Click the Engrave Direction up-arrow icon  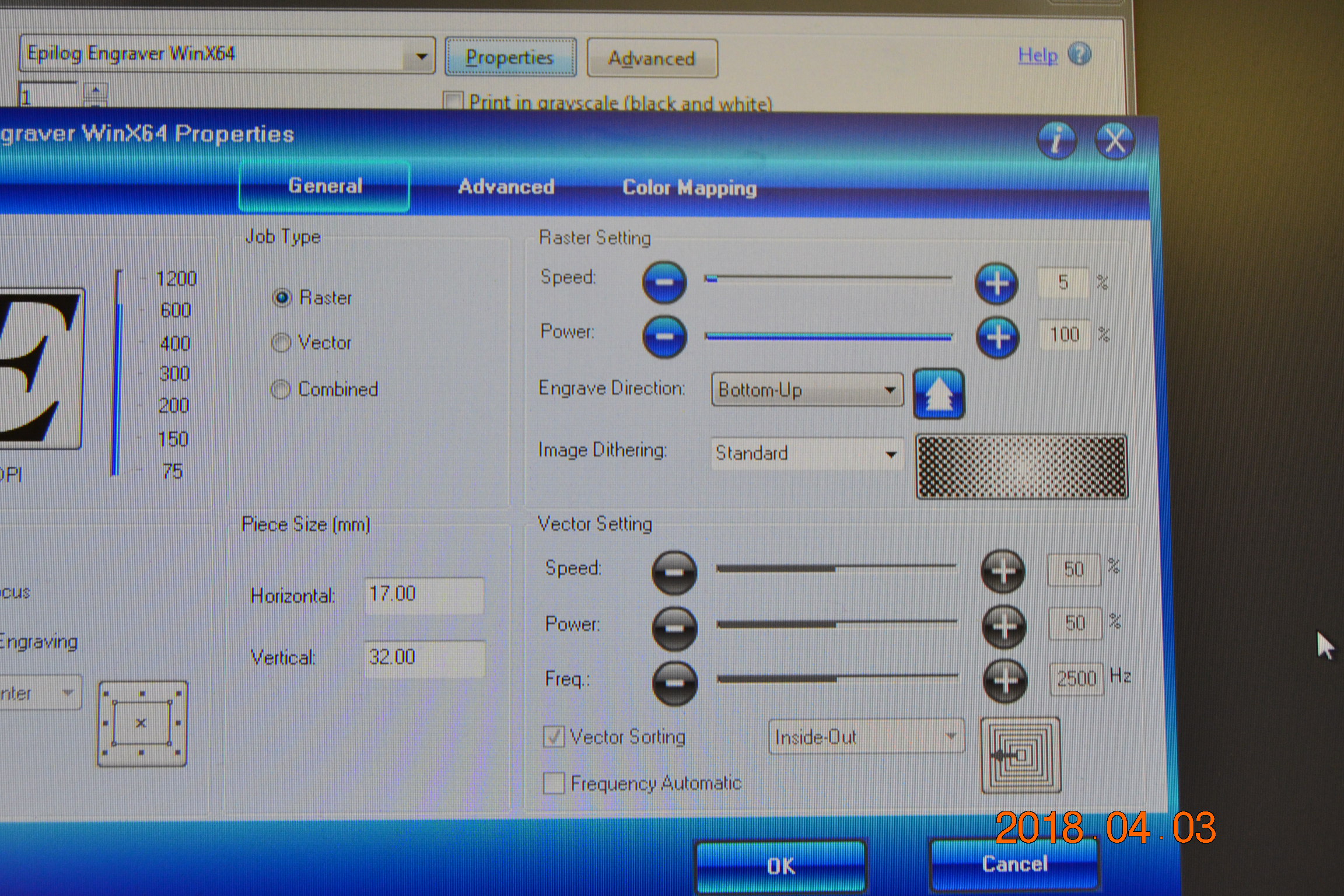pyautogui.click(x=939, y=394)
